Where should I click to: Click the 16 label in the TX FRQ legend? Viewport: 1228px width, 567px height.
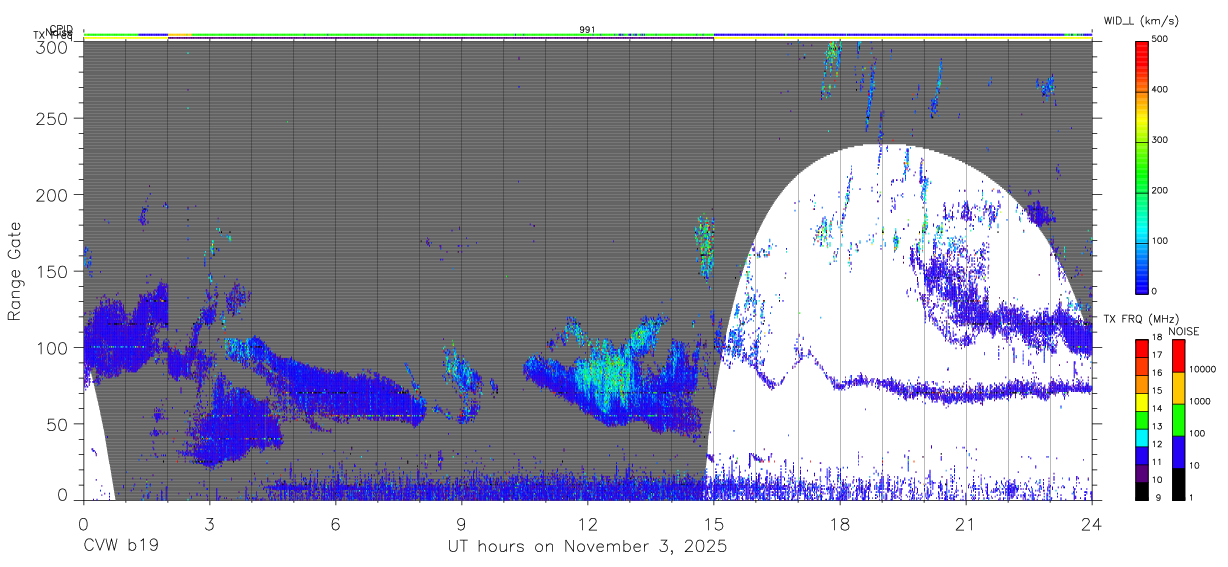tap(1156, 373)
